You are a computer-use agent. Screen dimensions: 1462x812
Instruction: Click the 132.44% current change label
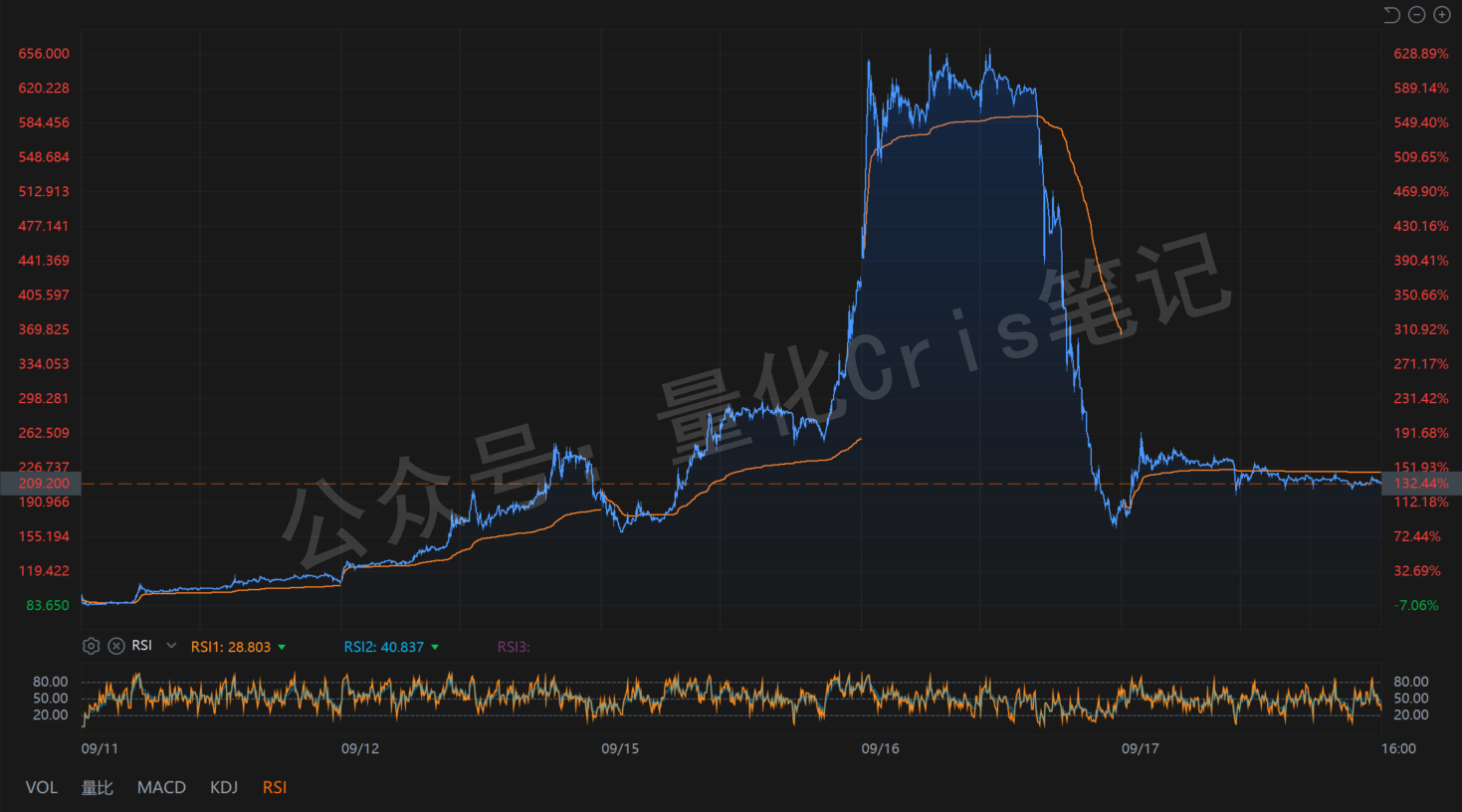pyautogui.click(x=1421, y=484)
